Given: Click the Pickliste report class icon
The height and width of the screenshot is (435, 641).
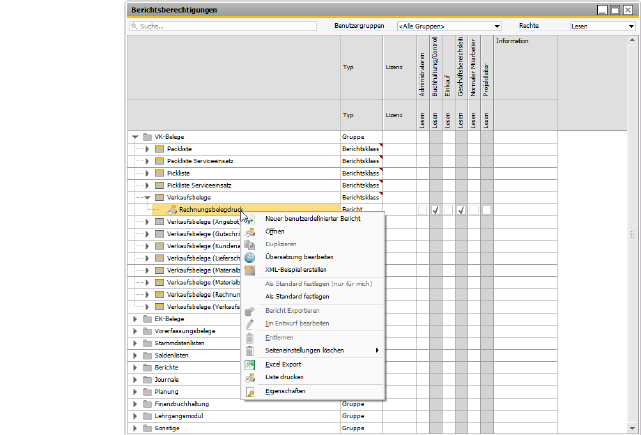Looking at the screenshot, I should 159,173.
